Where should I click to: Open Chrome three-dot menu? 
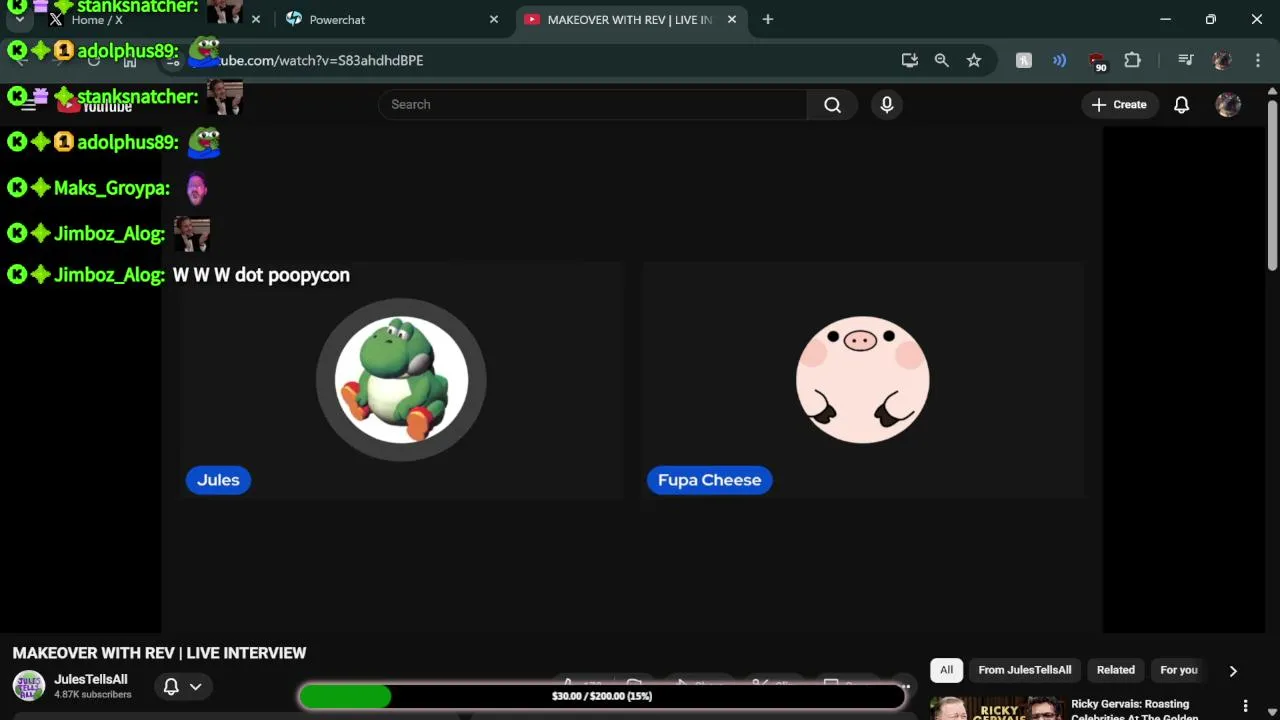[x=1258, y=60]
